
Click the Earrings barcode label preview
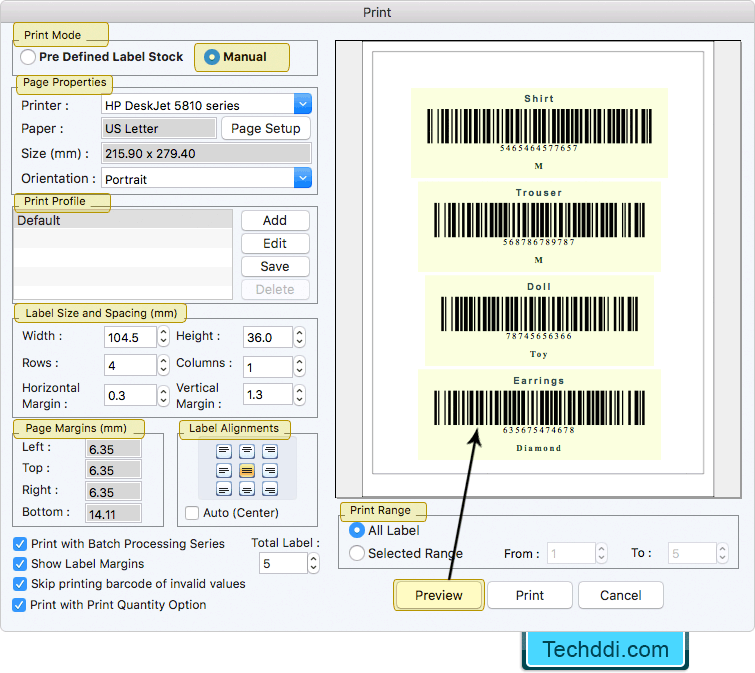coord(539,414)
